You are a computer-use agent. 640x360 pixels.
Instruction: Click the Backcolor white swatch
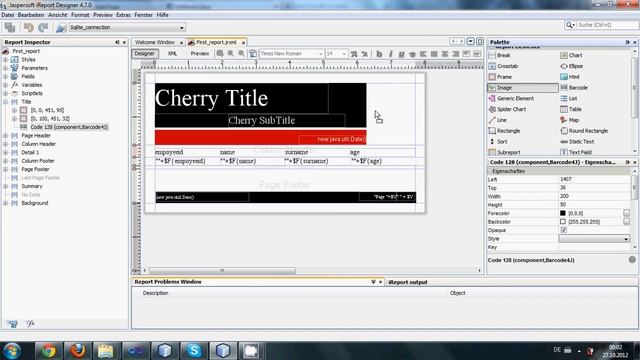coord(563,222)
